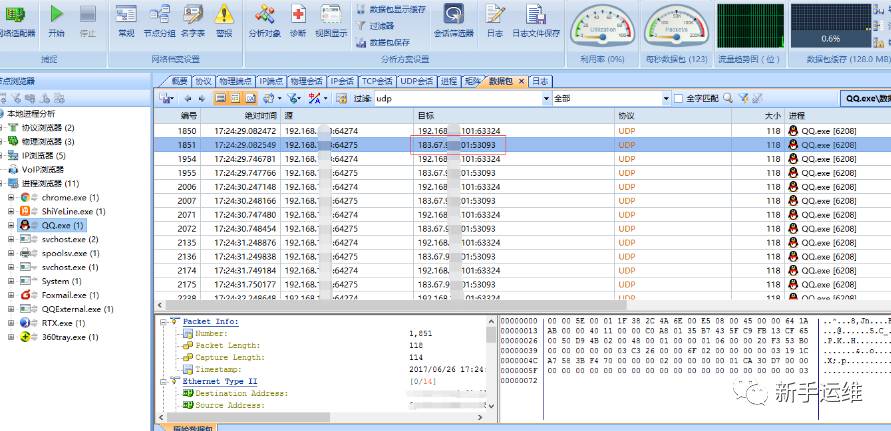Go to next packet arrow
891x431 pixels.
pyautogui.click(x=201, y=99)
